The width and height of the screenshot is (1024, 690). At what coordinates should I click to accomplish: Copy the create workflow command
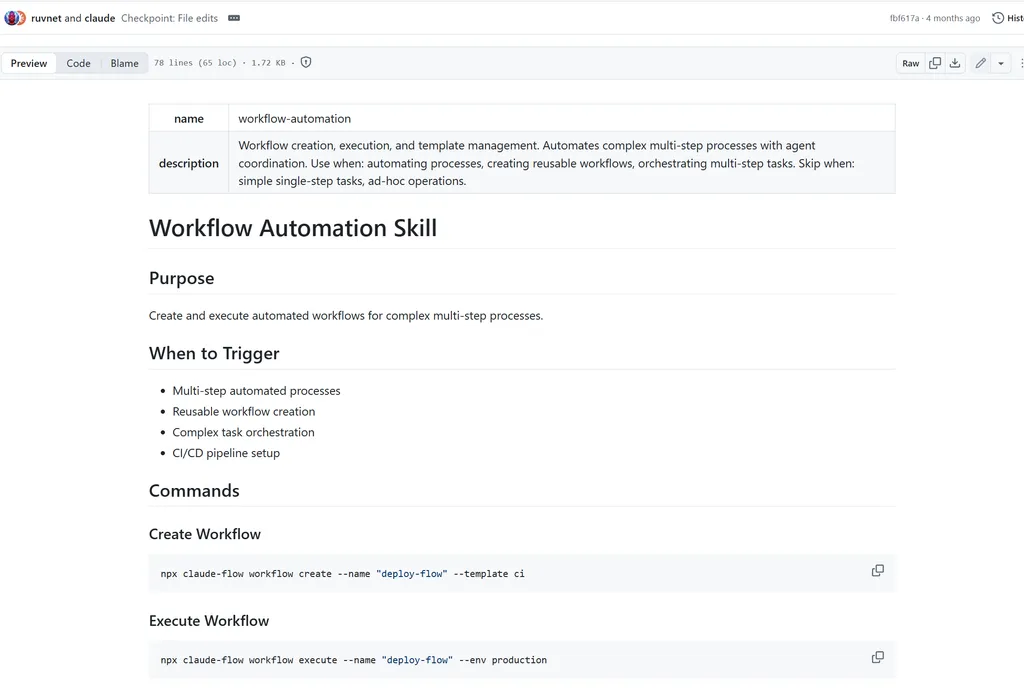(x=878, y=571)
